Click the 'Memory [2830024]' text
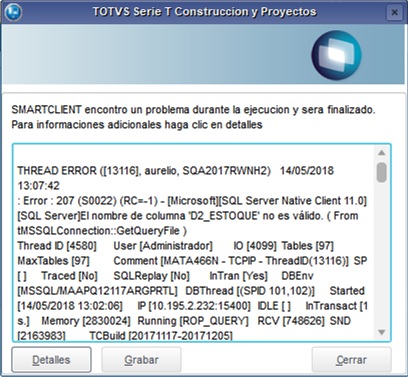The image size is (408, 377). tap(86, 321)
